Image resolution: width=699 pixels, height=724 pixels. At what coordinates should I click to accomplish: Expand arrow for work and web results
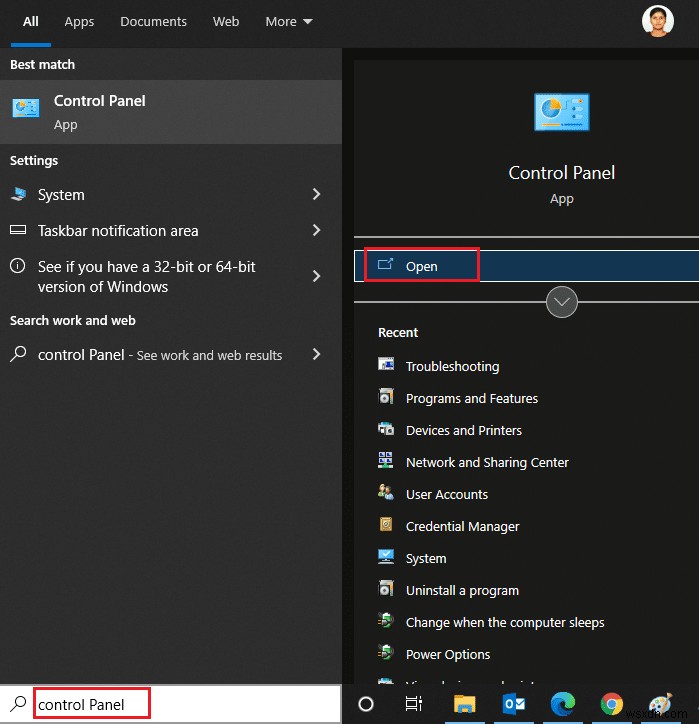point(316,354)
